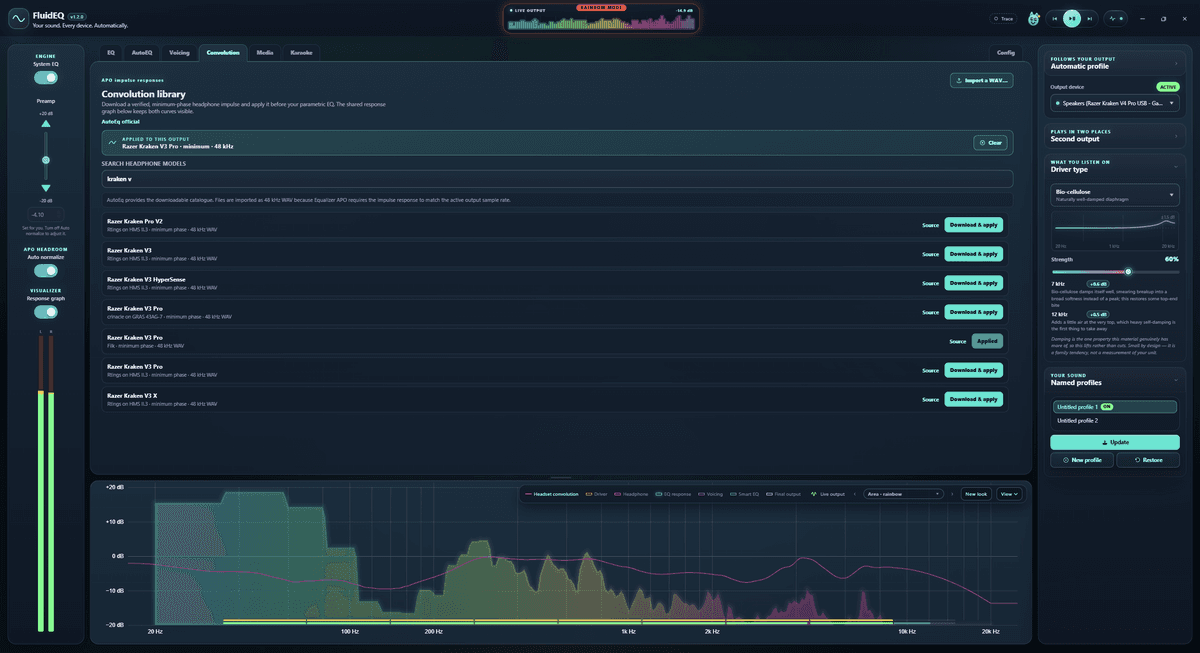Open Source link for Razer Kraken Pro V2
1200x653 pixels.
(x=930, y=225)
